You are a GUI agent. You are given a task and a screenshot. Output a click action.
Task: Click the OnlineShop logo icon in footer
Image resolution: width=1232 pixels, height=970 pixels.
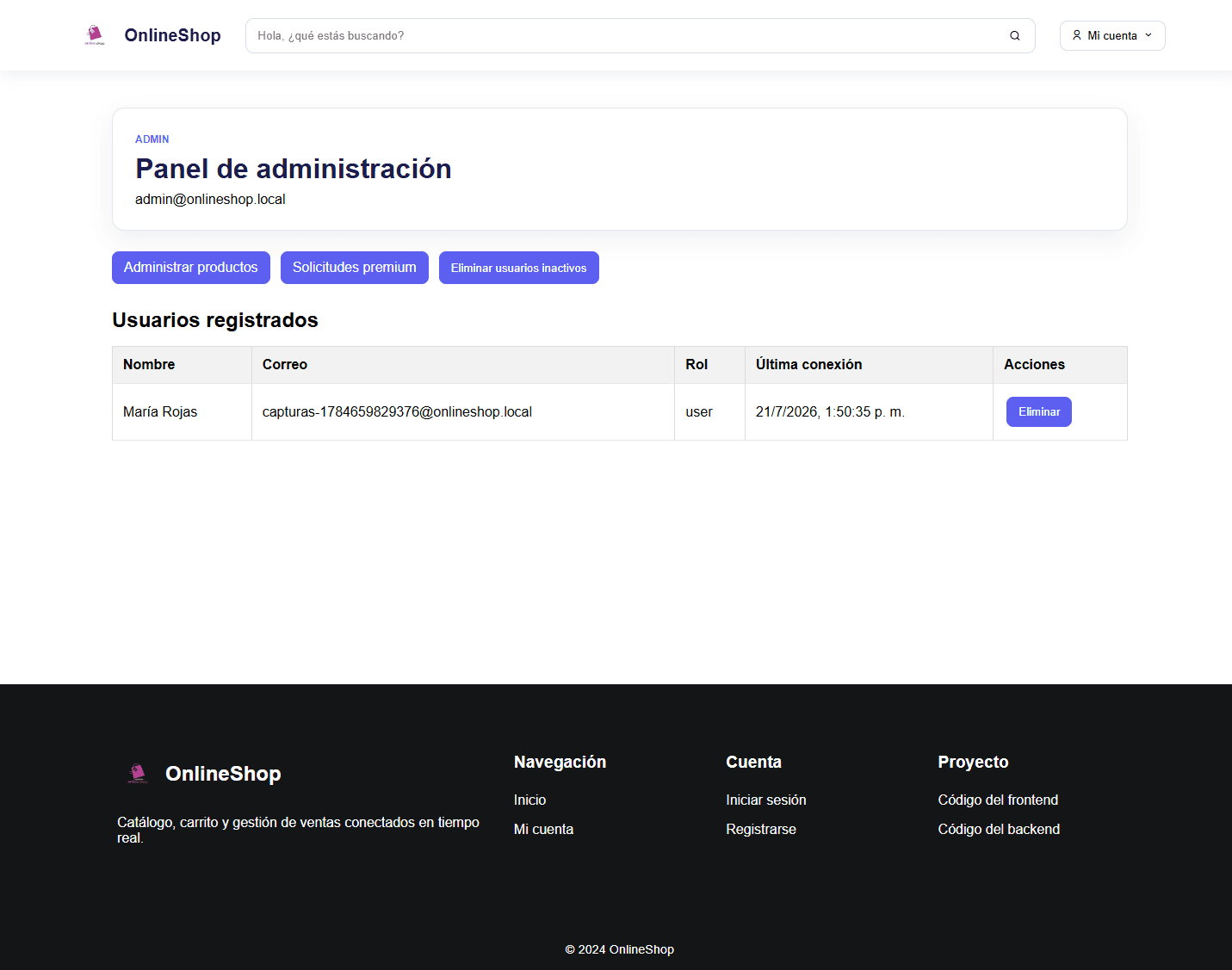click(x=138, y=773)
